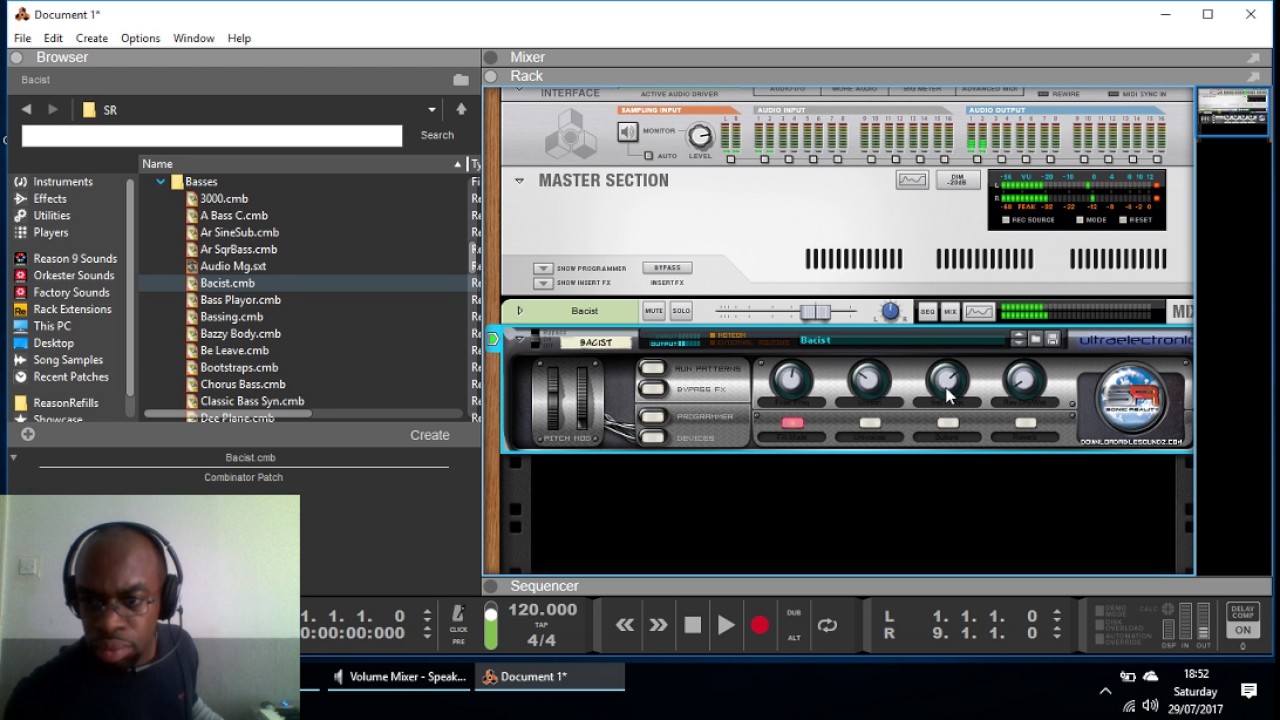Start playback with the Play button
Viewport: 1280px width, 720px height.
[x=726, y=625]
